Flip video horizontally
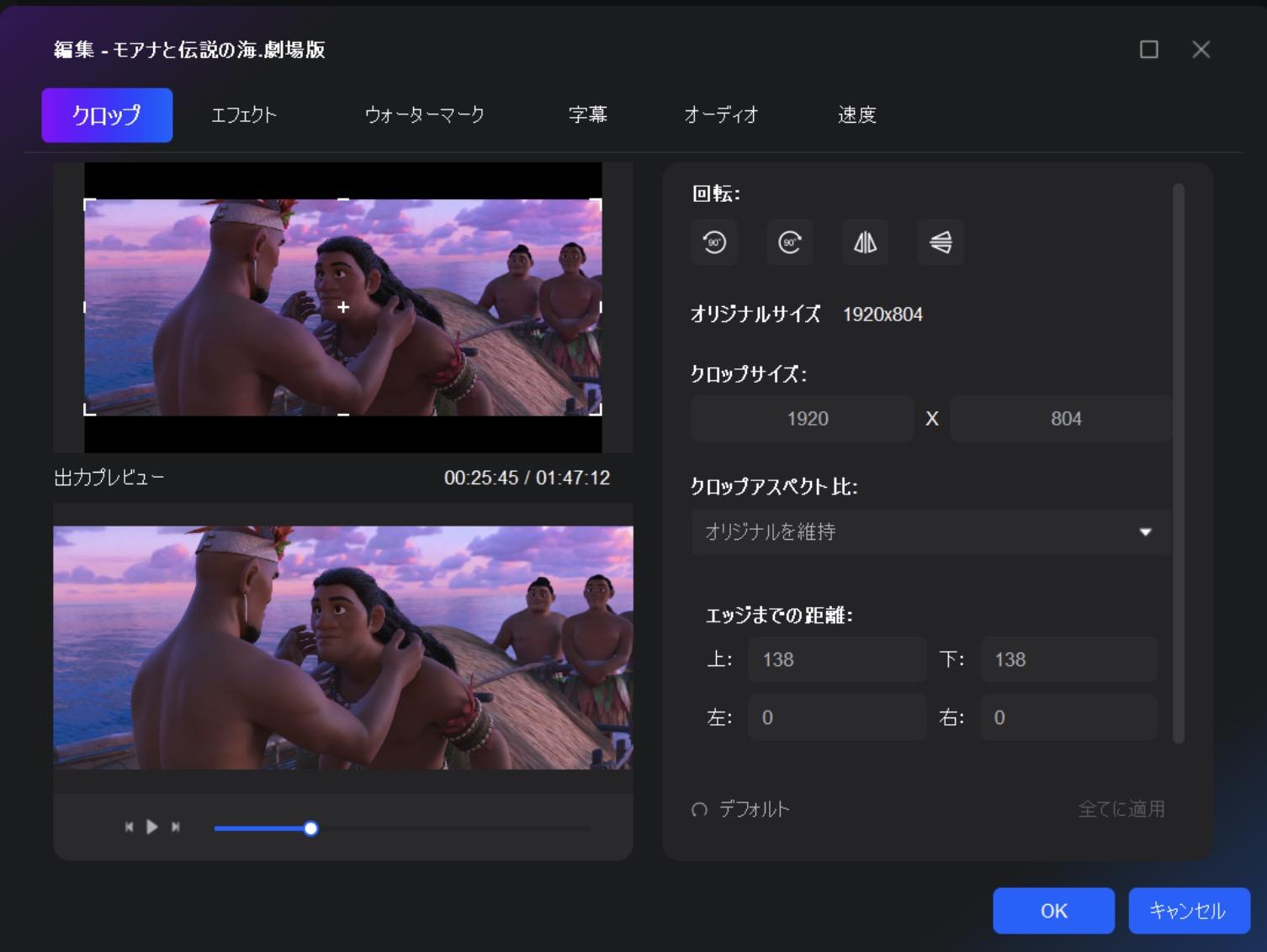This screenshot has width=1267, height=952. pos(865,242)
